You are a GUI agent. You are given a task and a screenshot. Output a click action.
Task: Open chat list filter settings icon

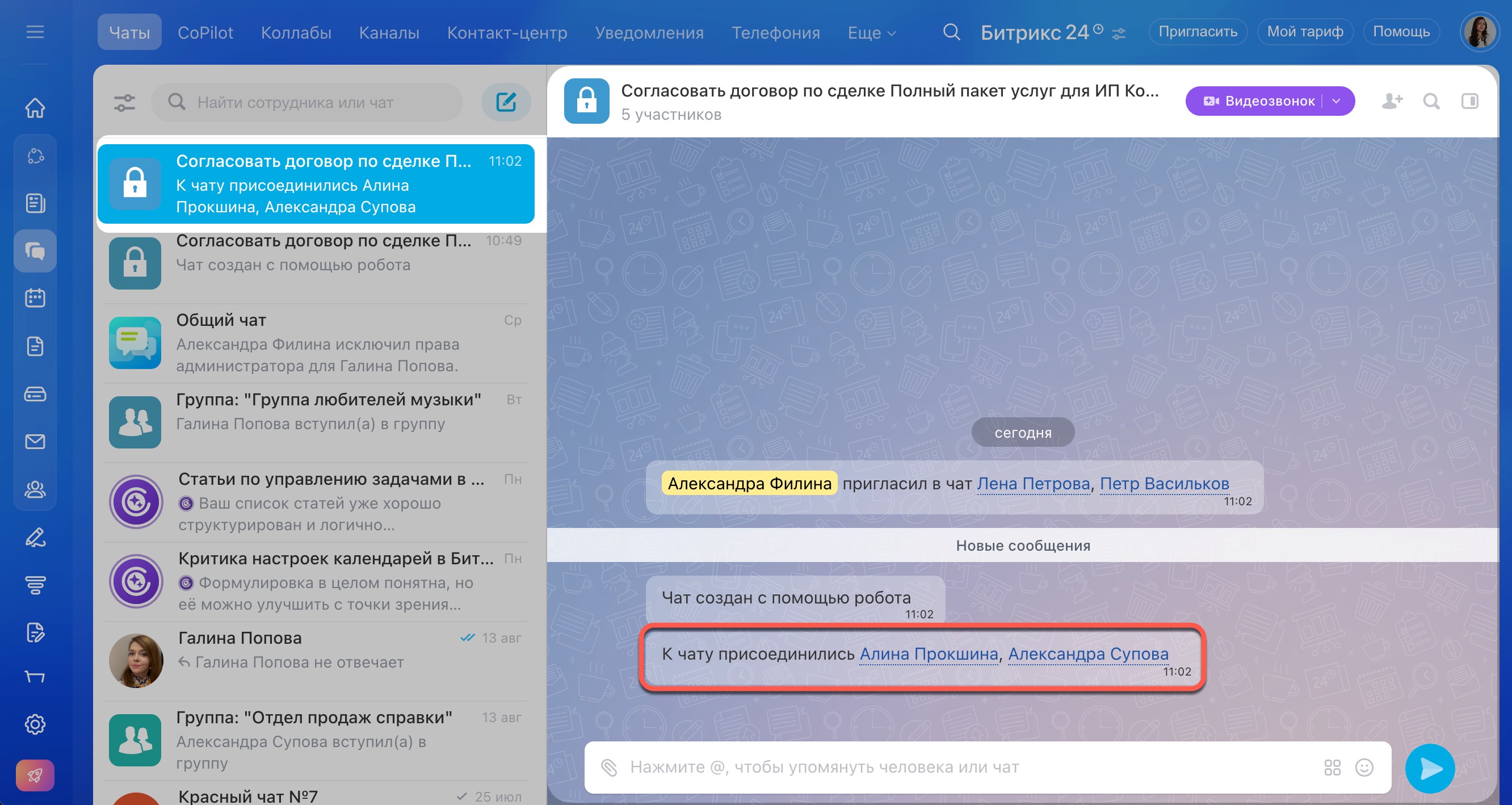tap(124, 103)
